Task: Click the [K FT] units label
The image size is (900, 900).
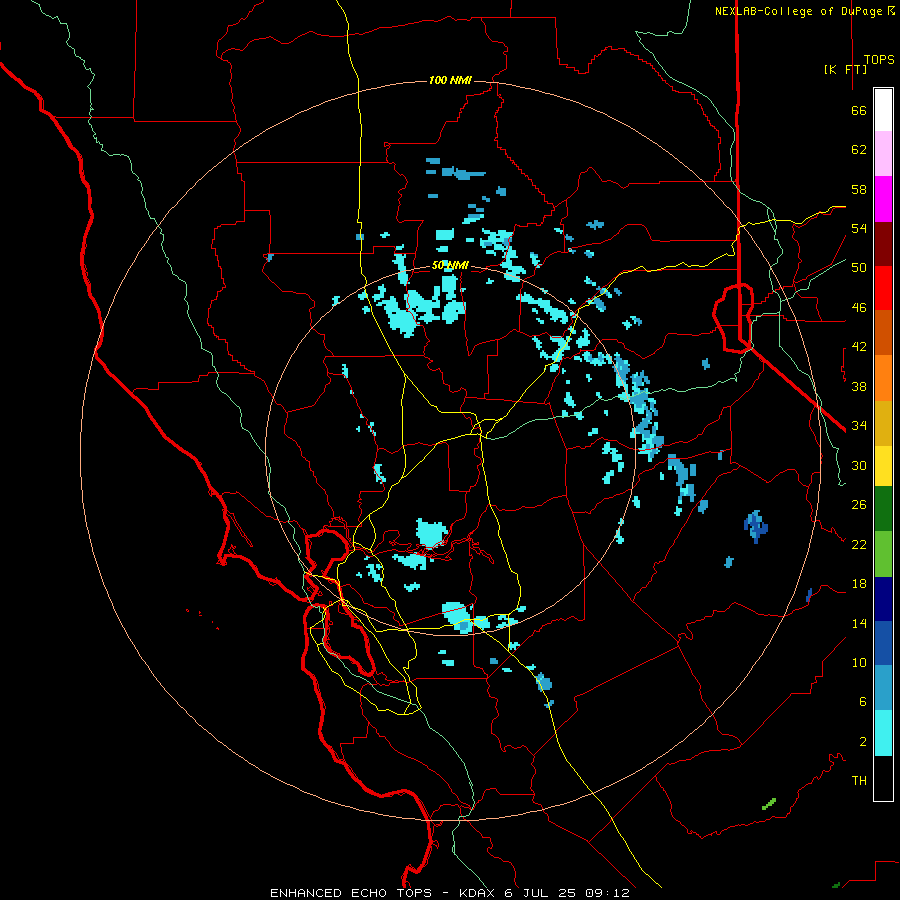Action: [x=845, y=69]
